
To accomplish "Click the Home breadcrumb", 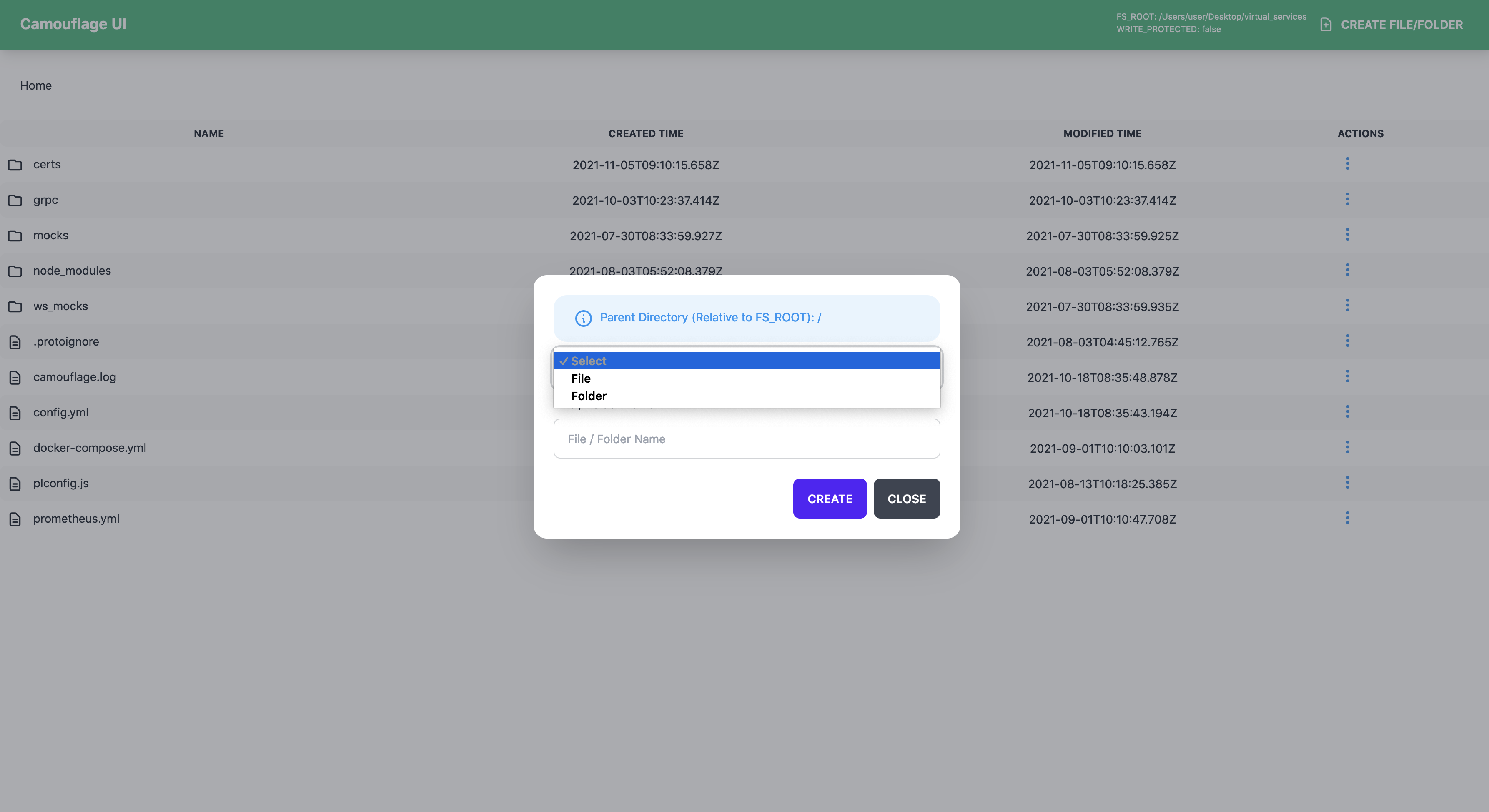I will 36,85.
